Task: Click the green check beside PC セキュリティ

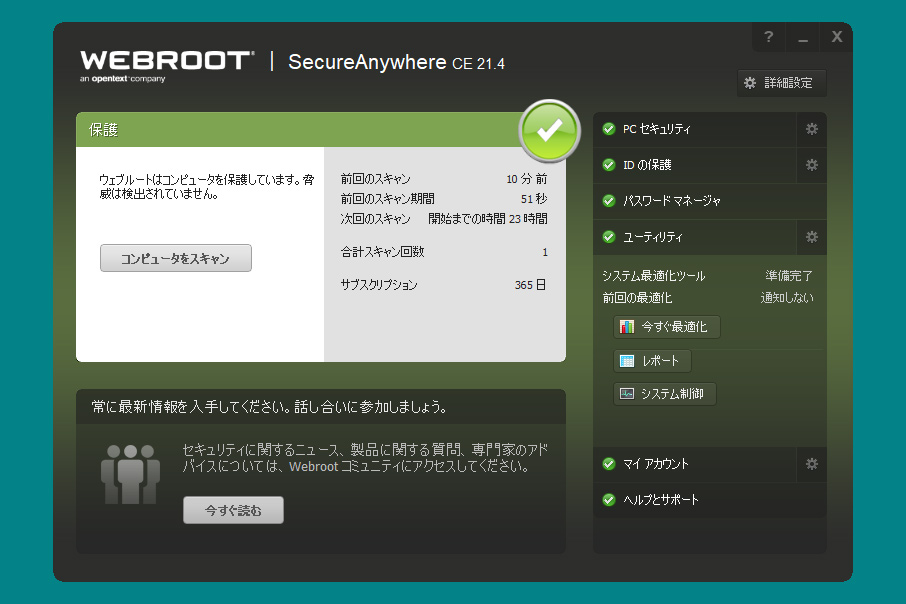Action: tap(609, 129)
